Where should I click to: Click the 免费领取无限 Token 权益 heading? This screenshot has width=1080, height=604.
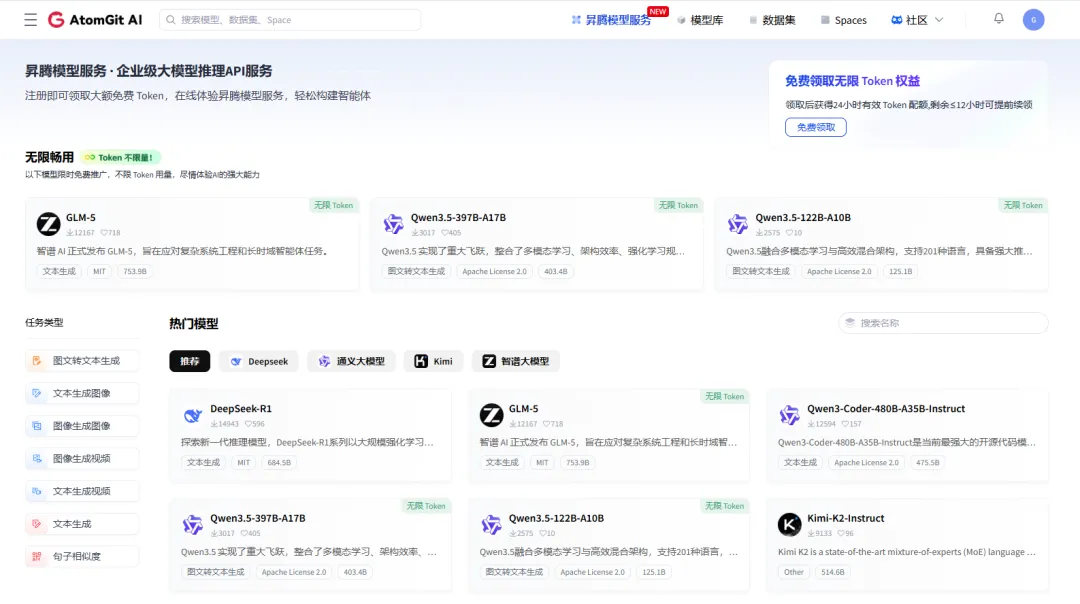click(x=853, y=81)
